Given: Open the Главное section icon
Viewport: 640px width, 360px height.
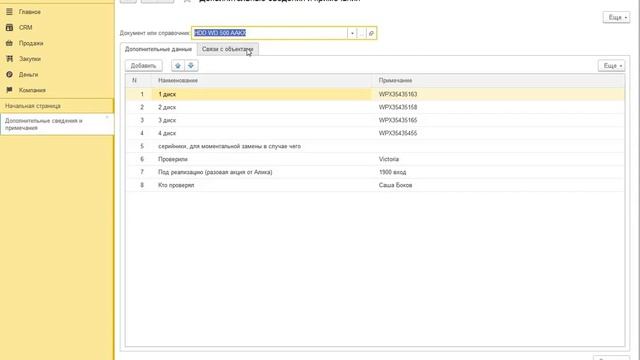Looking at the screenshot, I should coord(9,12).
